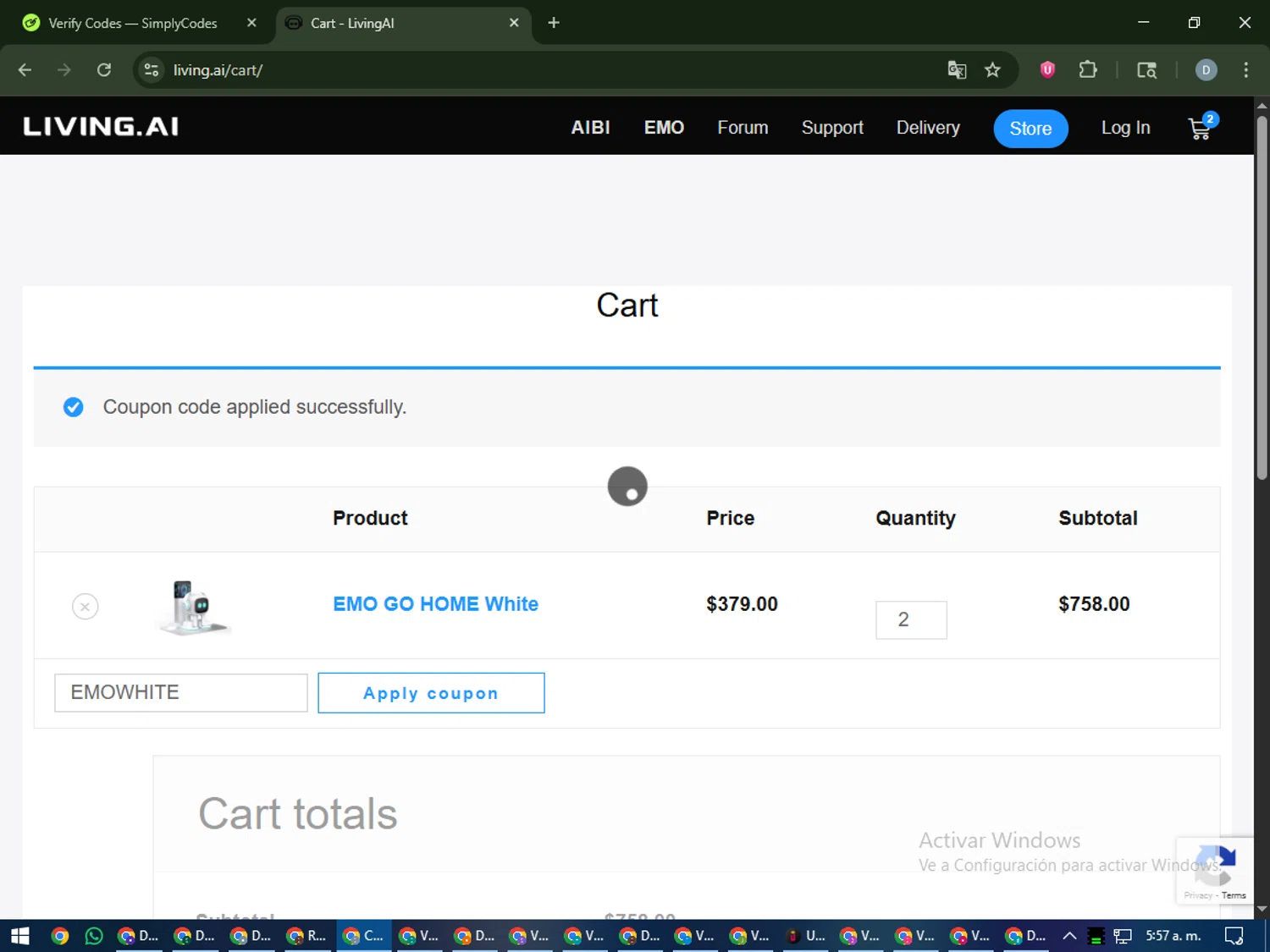This screenshot has height=952, width=1270.
Task: Click the Product column header
Action: [370, 518]
